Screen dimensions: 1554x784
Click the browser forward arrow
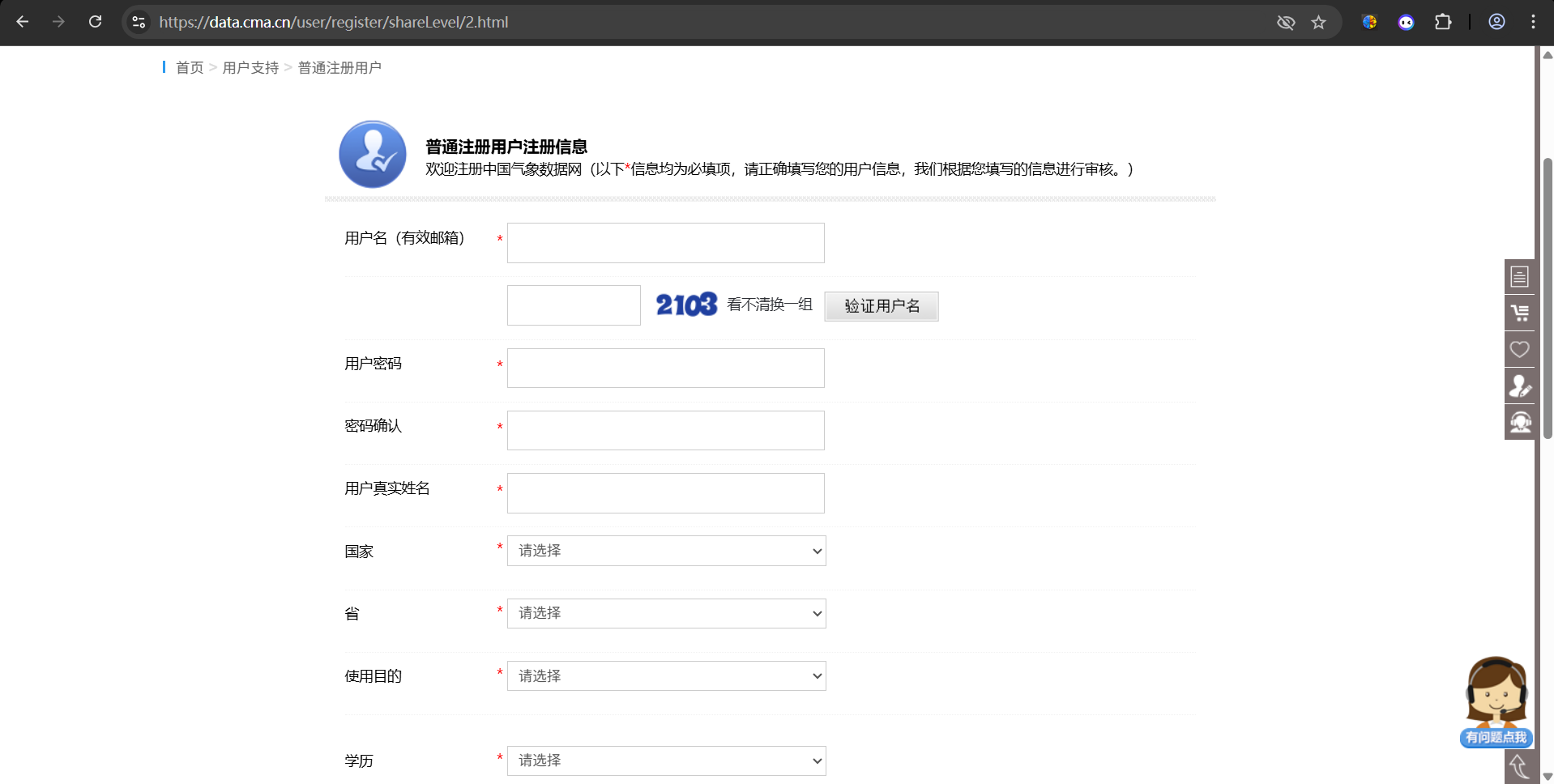click(58, 22)
